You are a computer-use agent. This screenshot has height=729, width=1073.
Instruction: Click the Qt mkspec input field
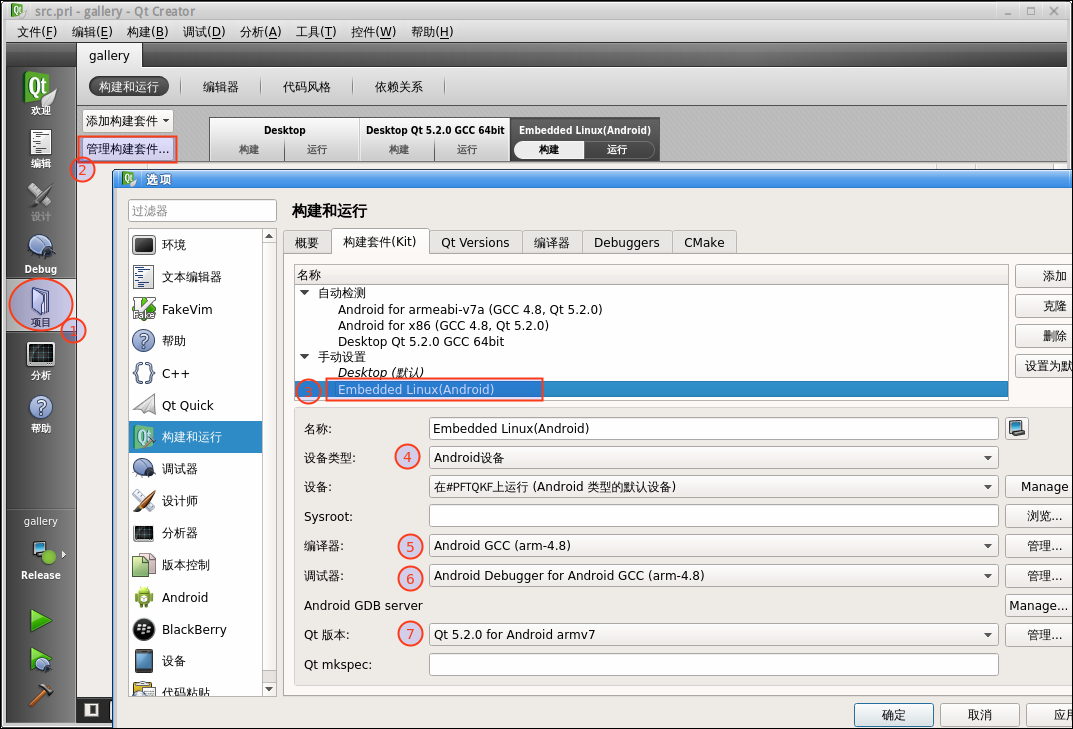coord(713,664)
